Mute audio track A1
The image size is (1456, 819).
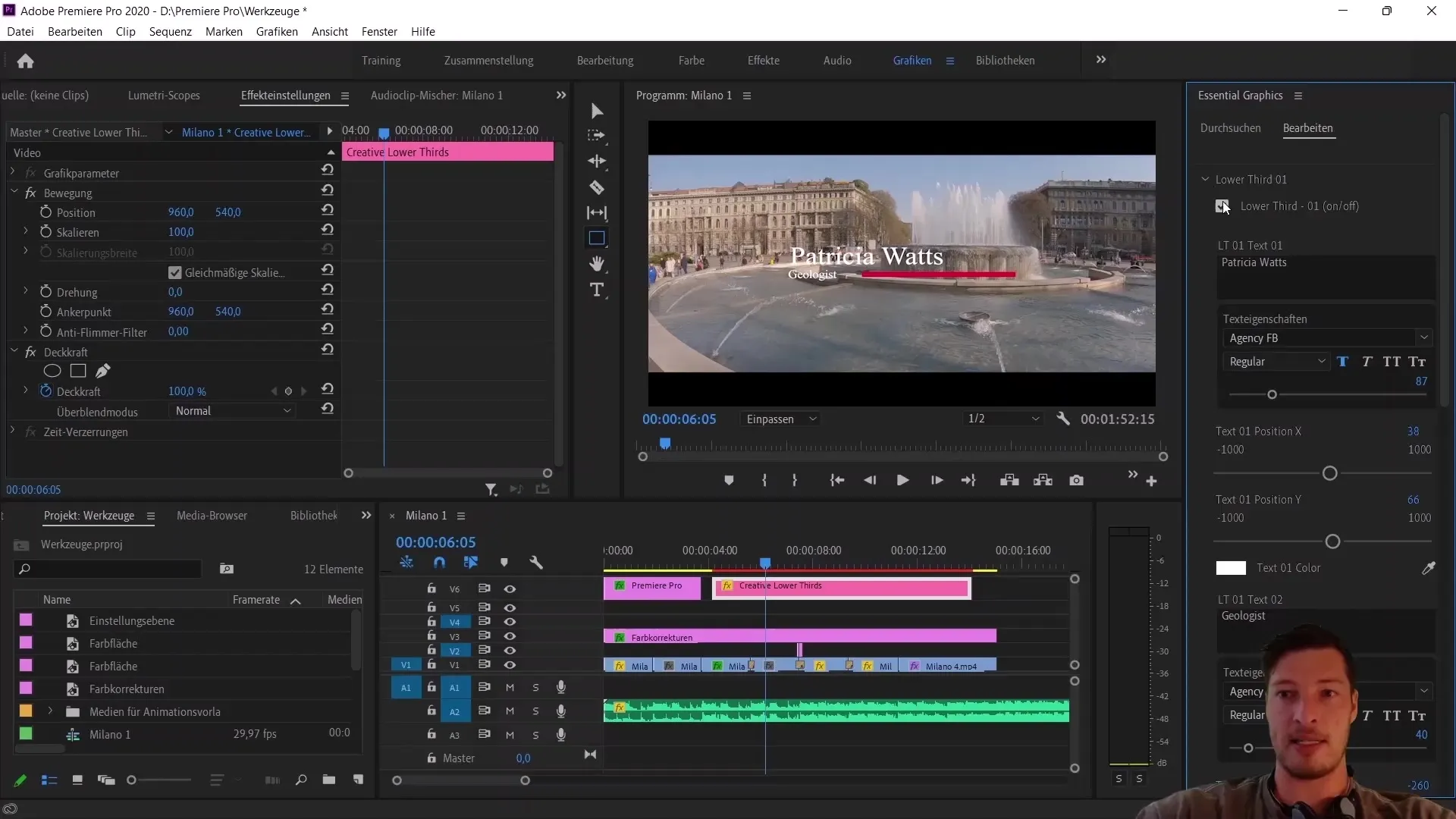[510, 687]
